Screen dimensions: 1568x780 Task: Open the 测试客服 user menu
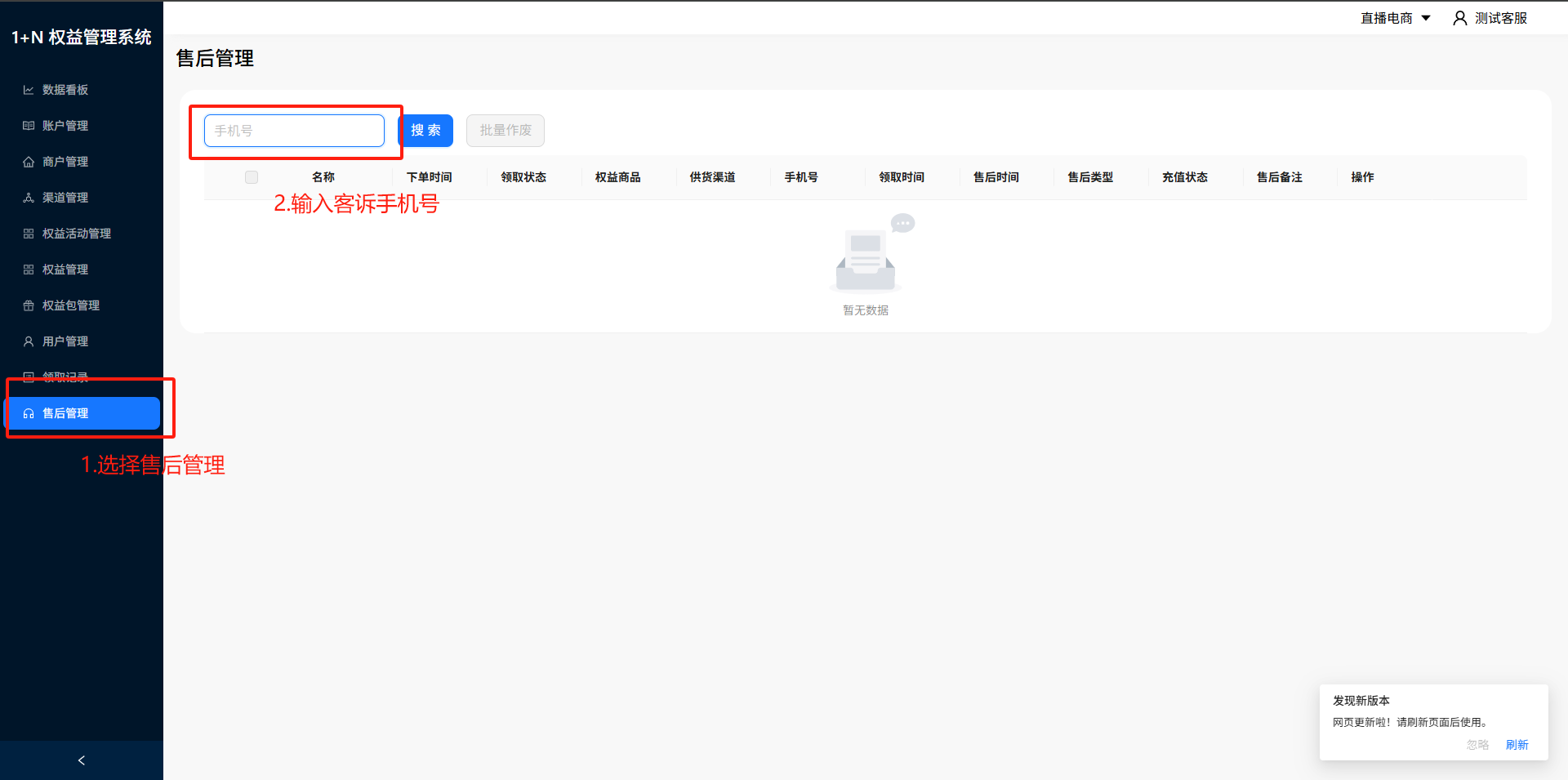pyautogui.click(x=1500, y=18)
